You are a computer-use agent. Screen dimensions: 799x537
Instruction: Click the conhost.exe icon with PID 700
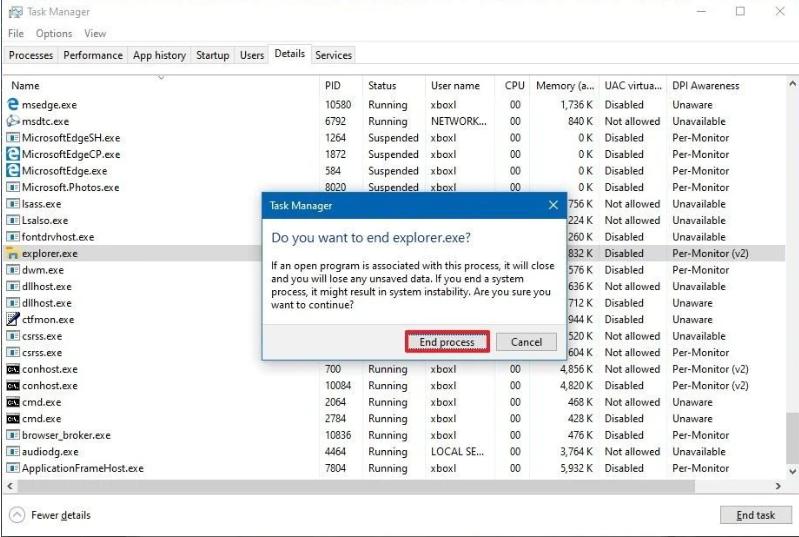[13, 369]
